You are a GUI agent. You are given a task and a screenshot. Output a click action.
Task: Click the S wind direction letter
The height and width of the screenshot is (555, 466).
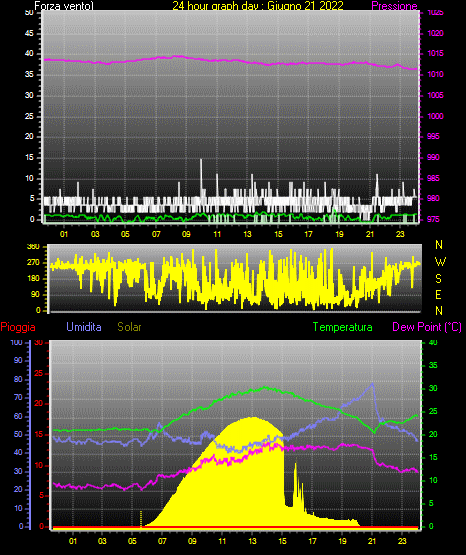pos(438,279)
